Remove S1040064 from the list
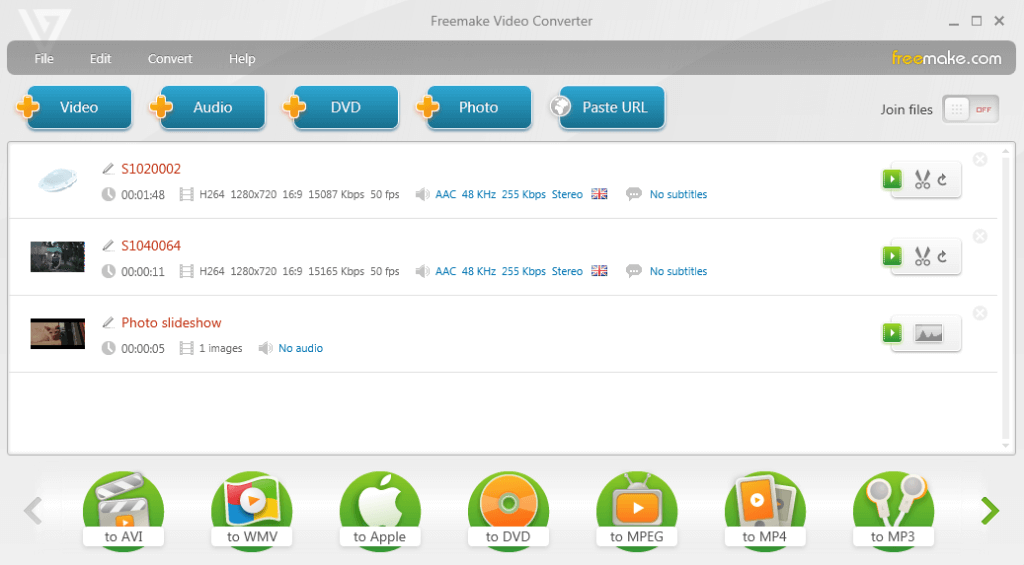The image size is (1024, 565). 980,236
